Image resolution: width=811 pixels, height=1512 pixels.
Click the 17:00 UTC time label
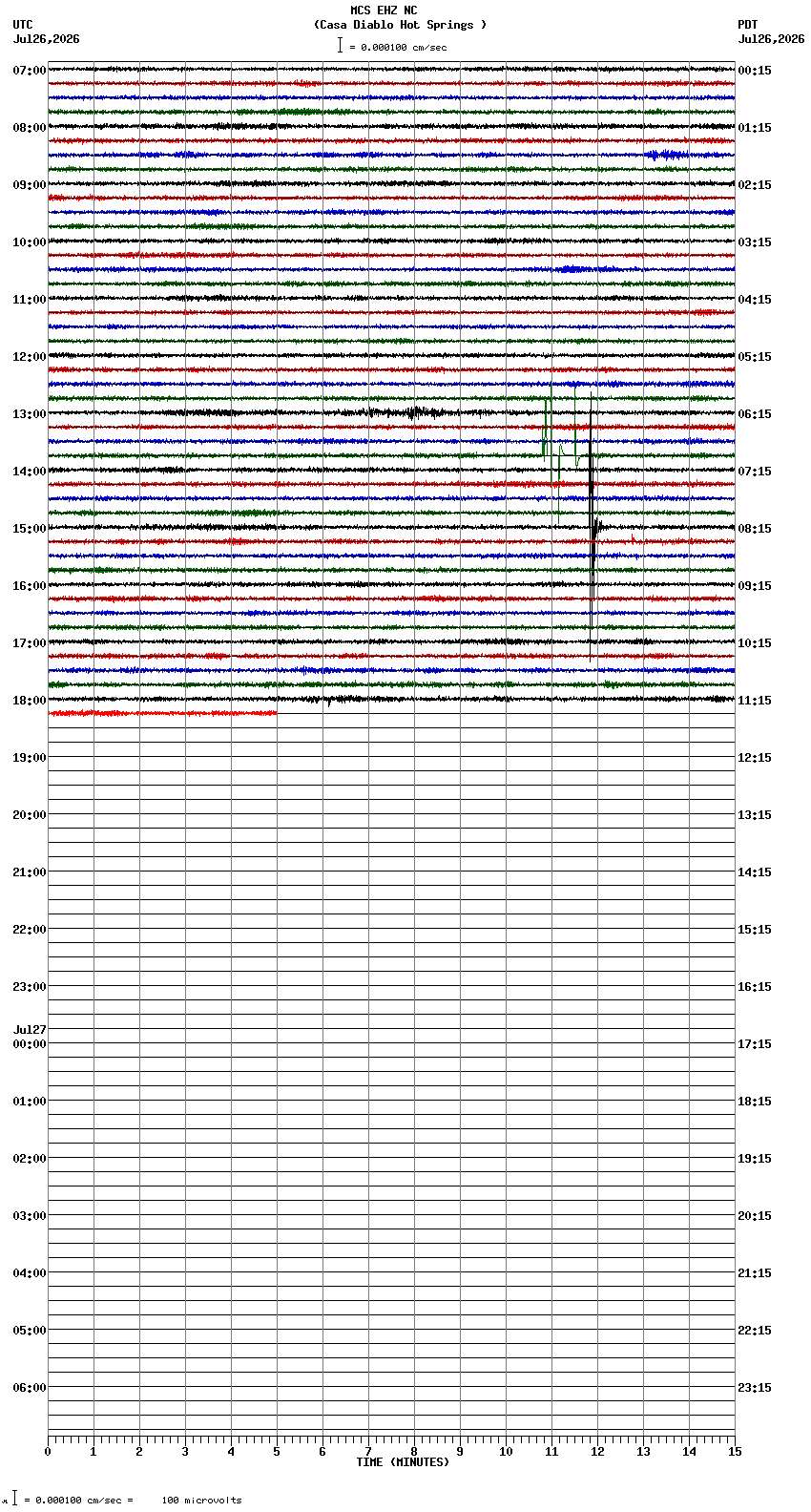[x=30, y=643]
